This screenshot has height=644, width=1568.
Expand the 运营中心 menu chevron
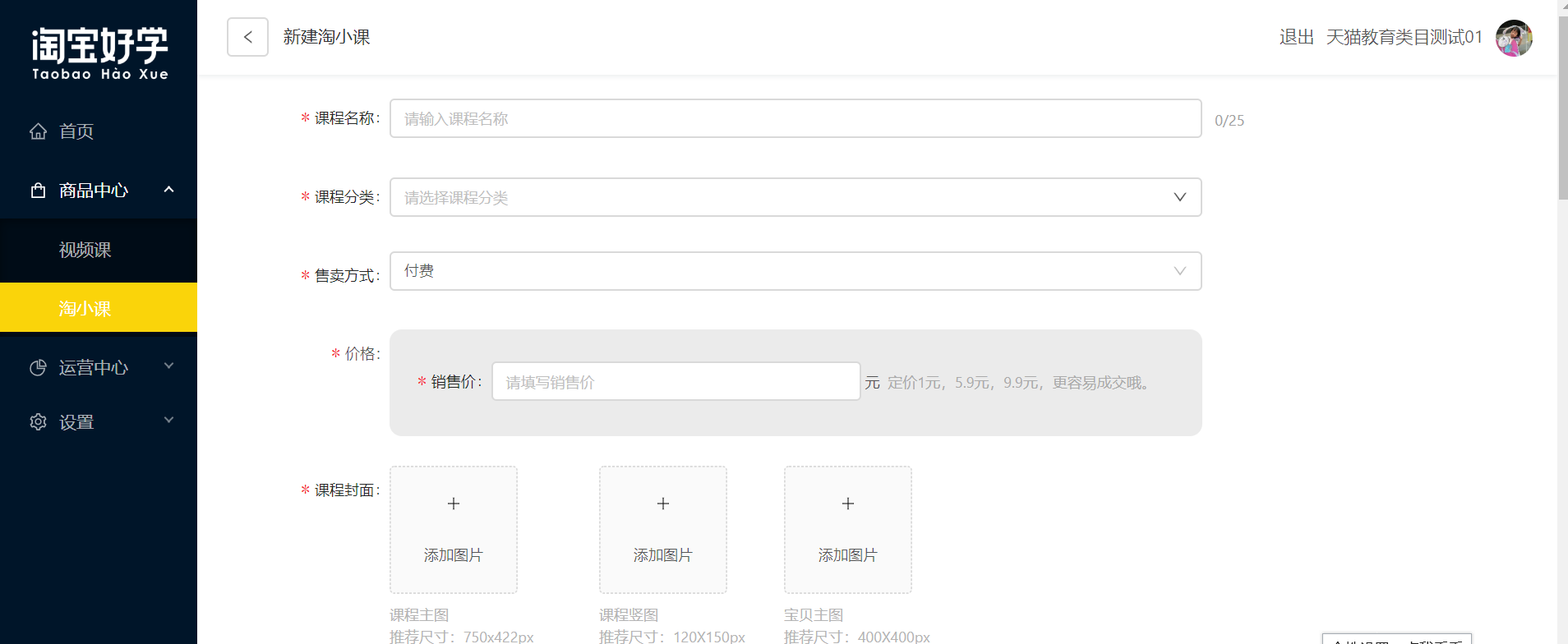tap(169, 366)
